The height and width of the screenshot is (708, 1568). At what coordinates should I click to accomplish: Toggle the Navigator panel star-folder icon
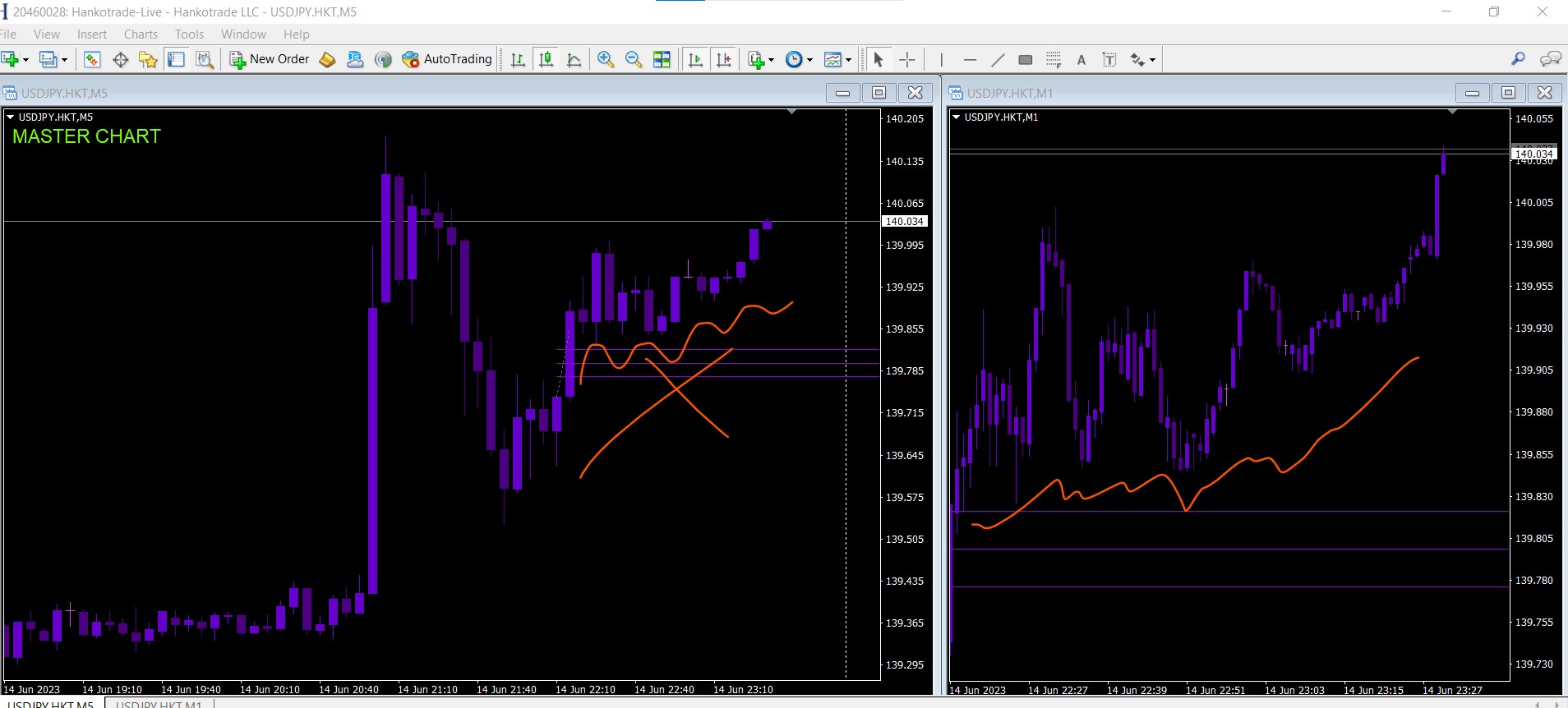(148, 59)
